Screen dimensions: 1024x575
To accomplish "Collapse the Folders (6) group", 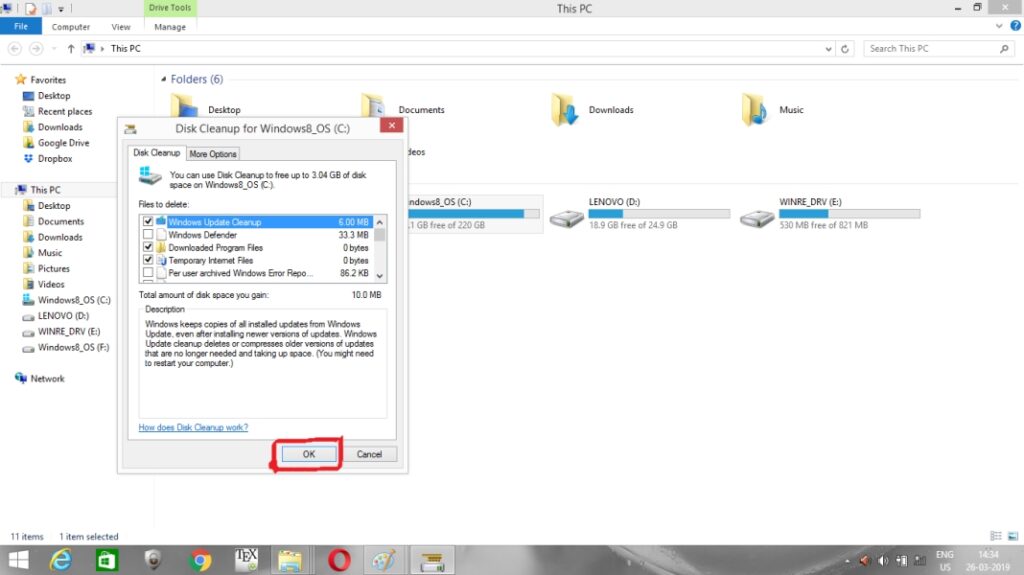I will [163, 79].
